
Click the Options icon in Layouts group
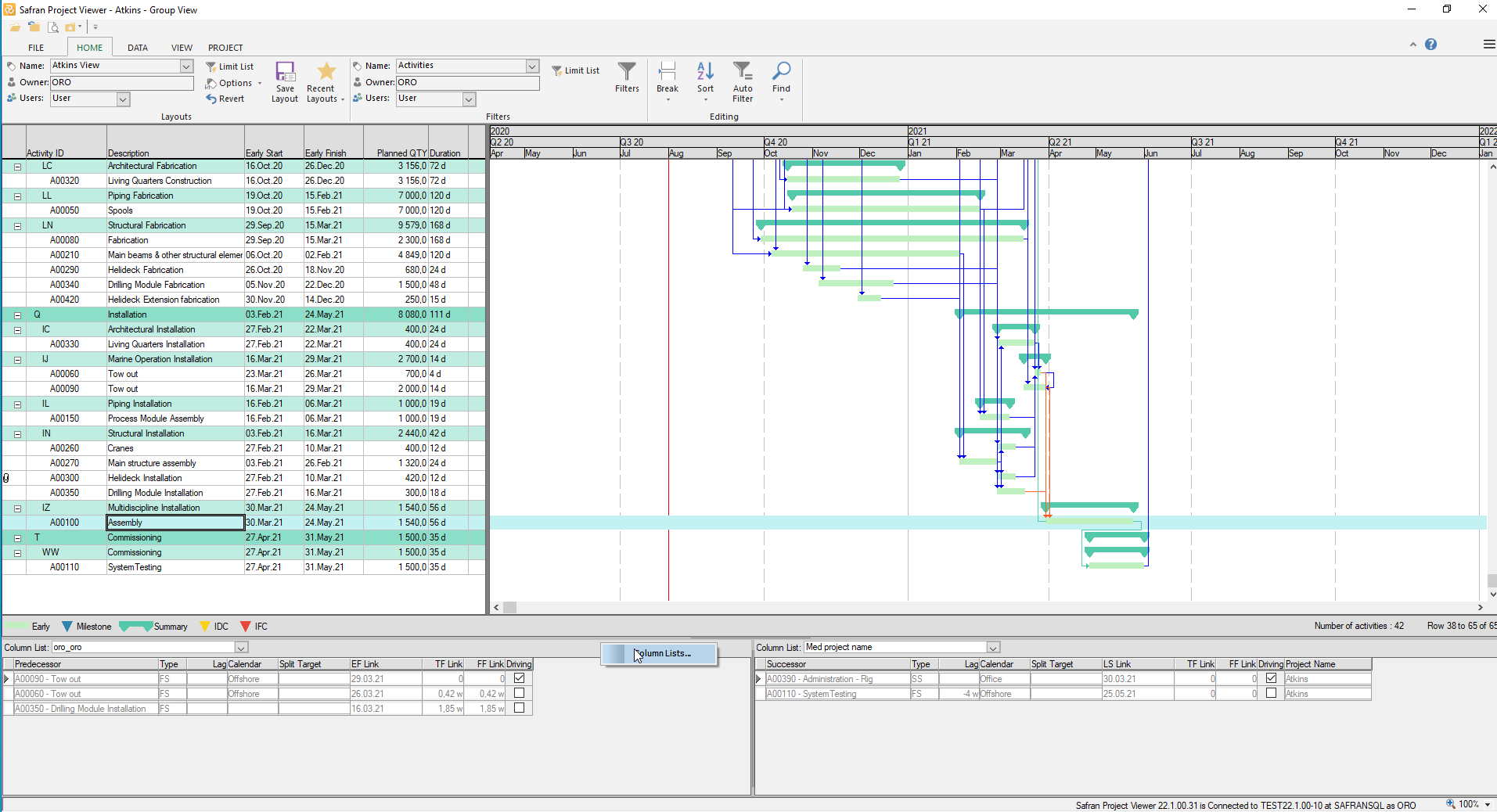211,83
